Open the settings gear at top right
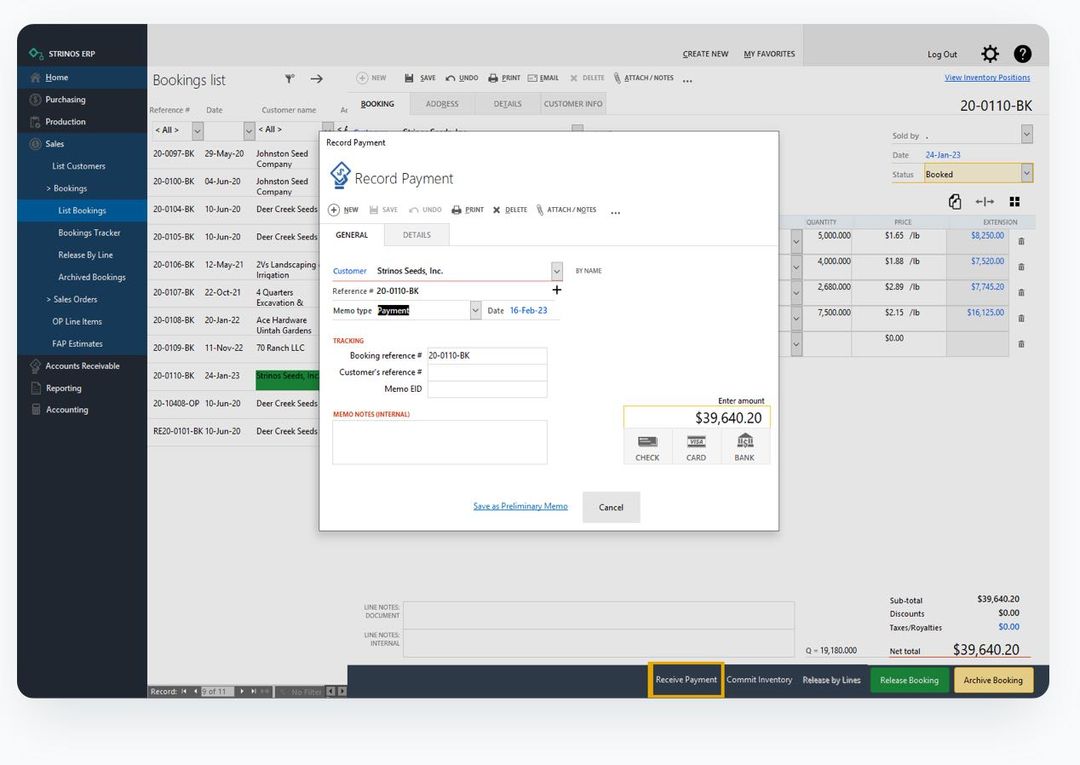Image resolution: width=1080 pixels, height=765 pixels. coord(990,53)
